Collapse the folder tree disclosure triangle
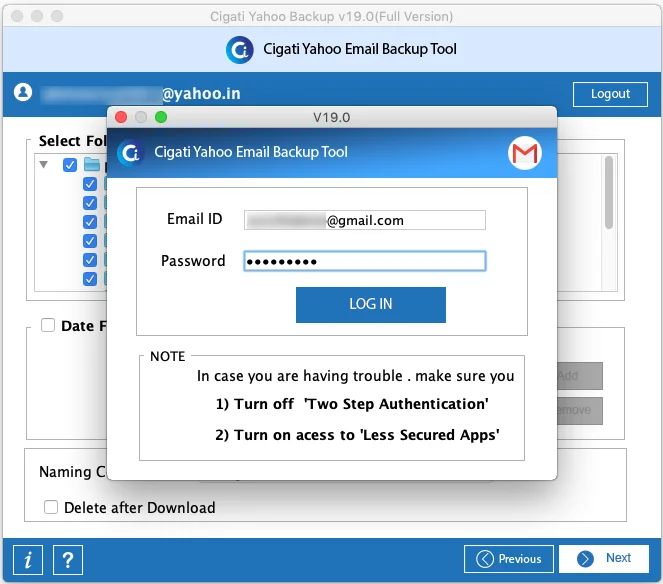Screen dimensions: 663x584 [x=44, y=164]
